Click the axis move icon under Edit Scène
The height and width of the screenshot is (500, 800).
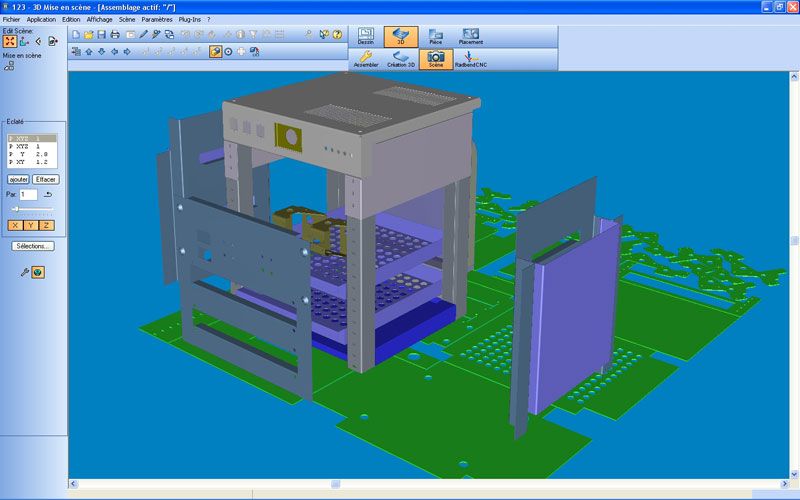[24, 42]
